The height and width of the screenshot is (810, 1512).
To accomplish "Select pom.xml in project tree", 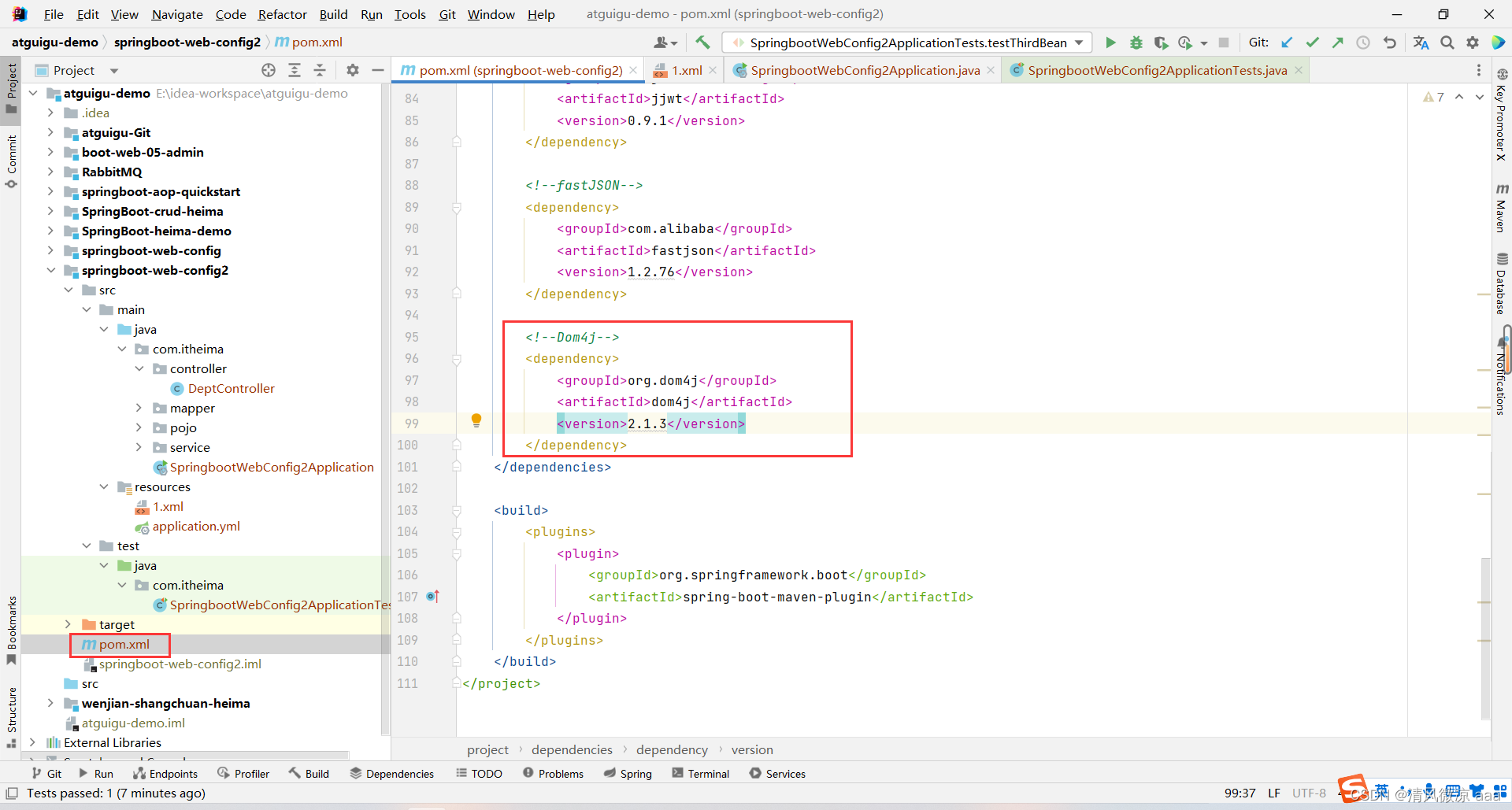I will point(124,644).
